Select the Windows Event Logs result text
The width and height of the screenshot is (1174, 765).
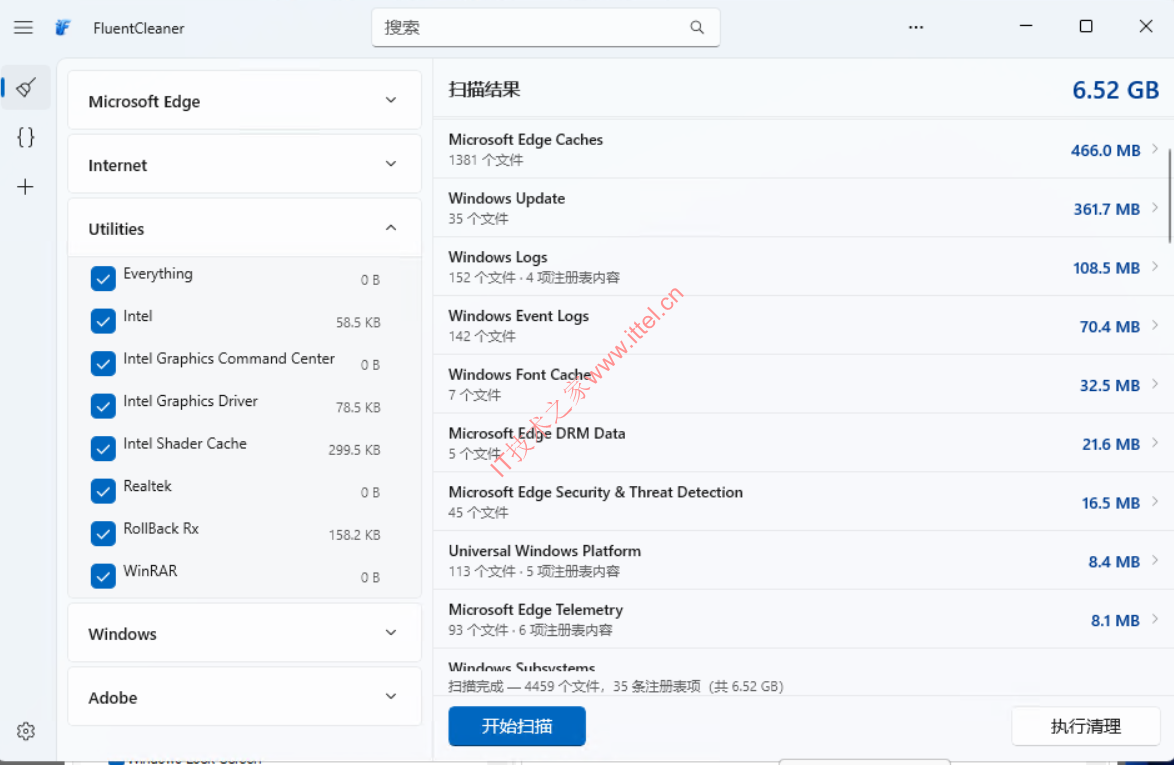coord(519,316)
